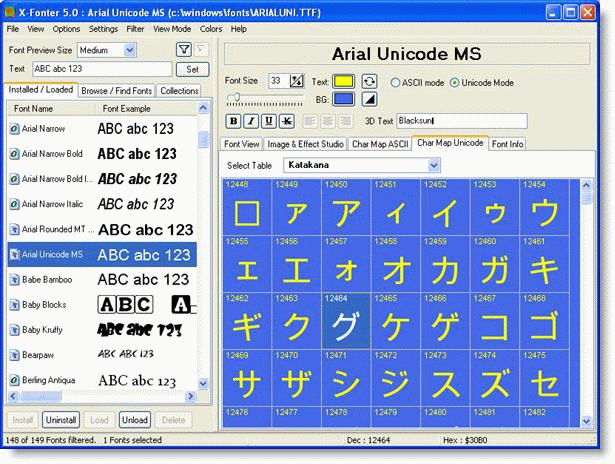Click the Arial Narrow Italic font icon

click(x=14, y=204)
